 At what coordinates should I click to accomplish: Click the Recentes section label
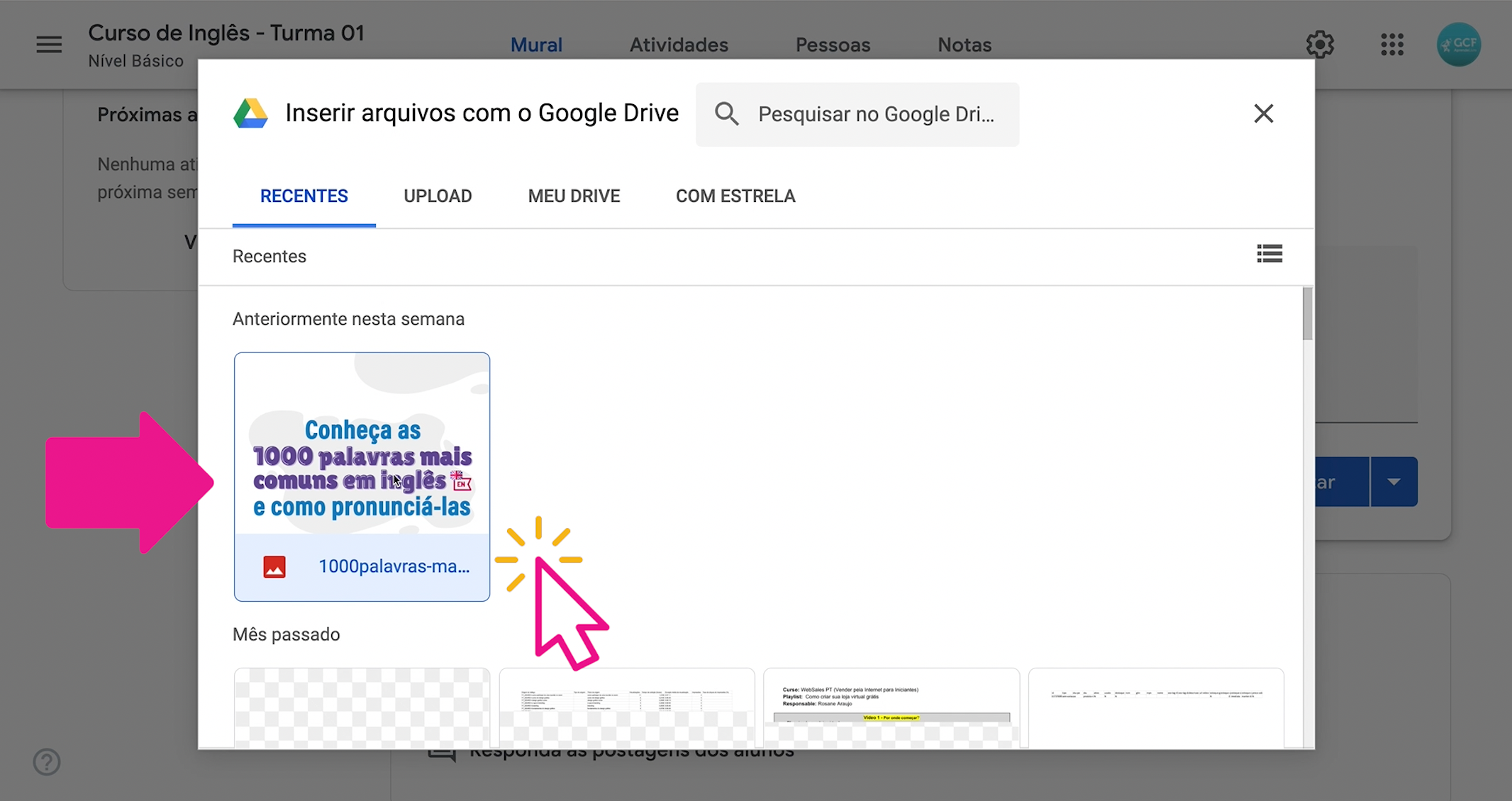click(269, 257)
